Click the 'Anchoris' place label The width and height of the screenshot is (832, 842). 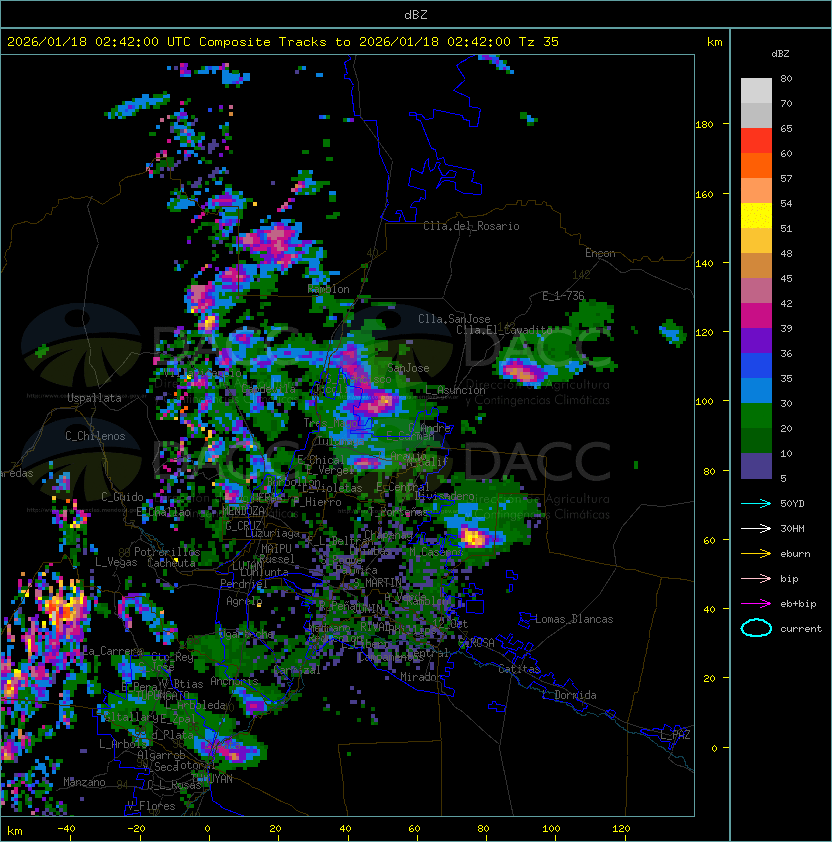[x=234, y=681]
